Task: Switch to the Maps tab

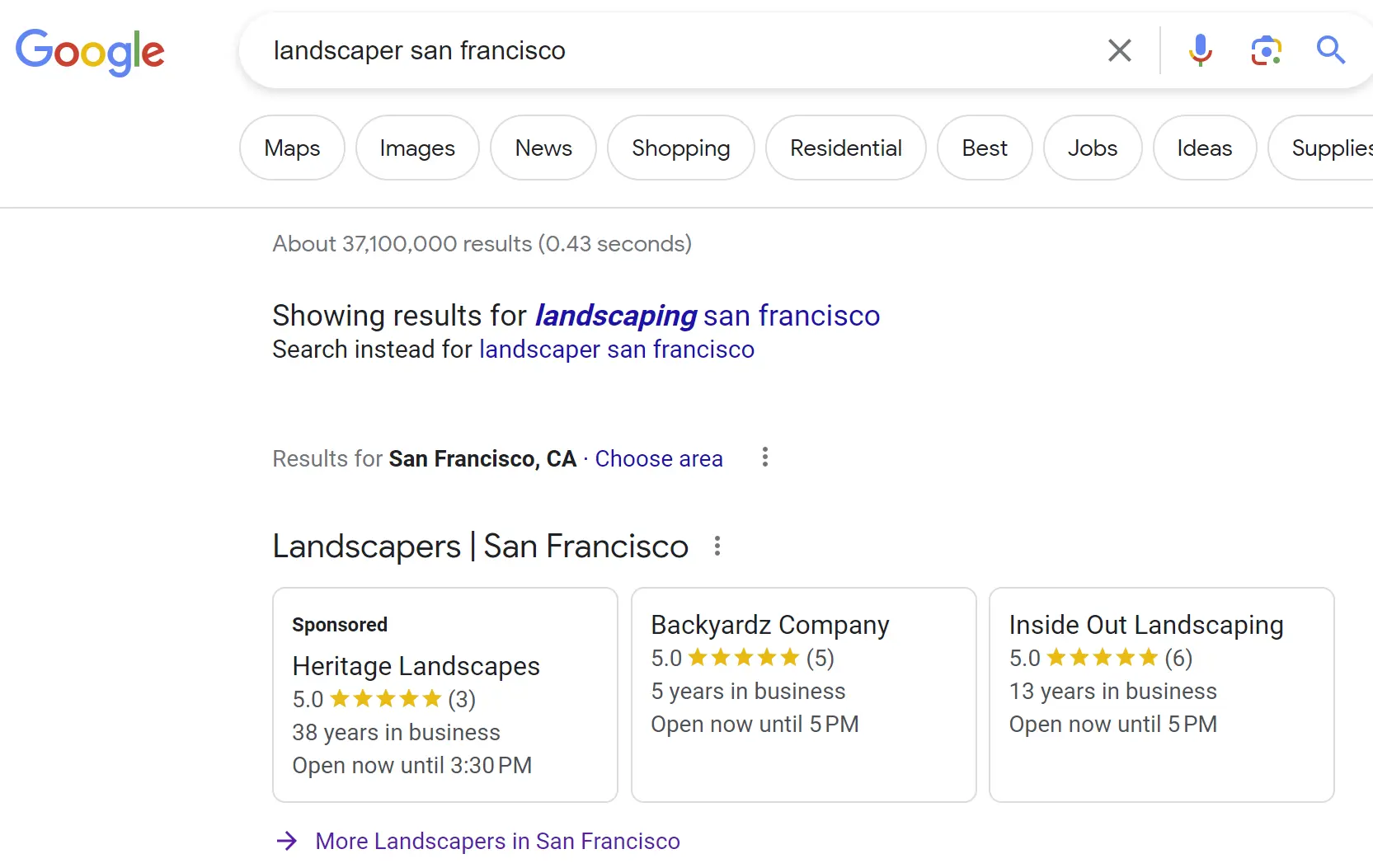Action: 292,148
